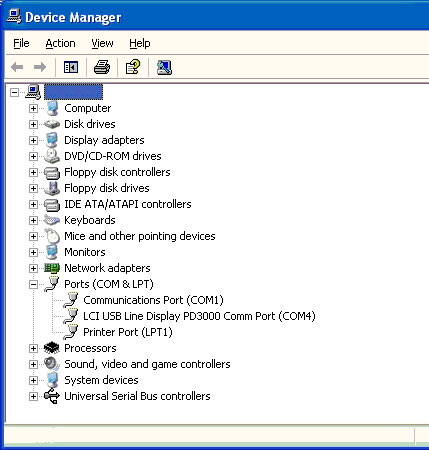This screenshot has width=429, height=450.
Task: Click the Communications Port (COM1) icon
Action: click(x=71, y=300)
